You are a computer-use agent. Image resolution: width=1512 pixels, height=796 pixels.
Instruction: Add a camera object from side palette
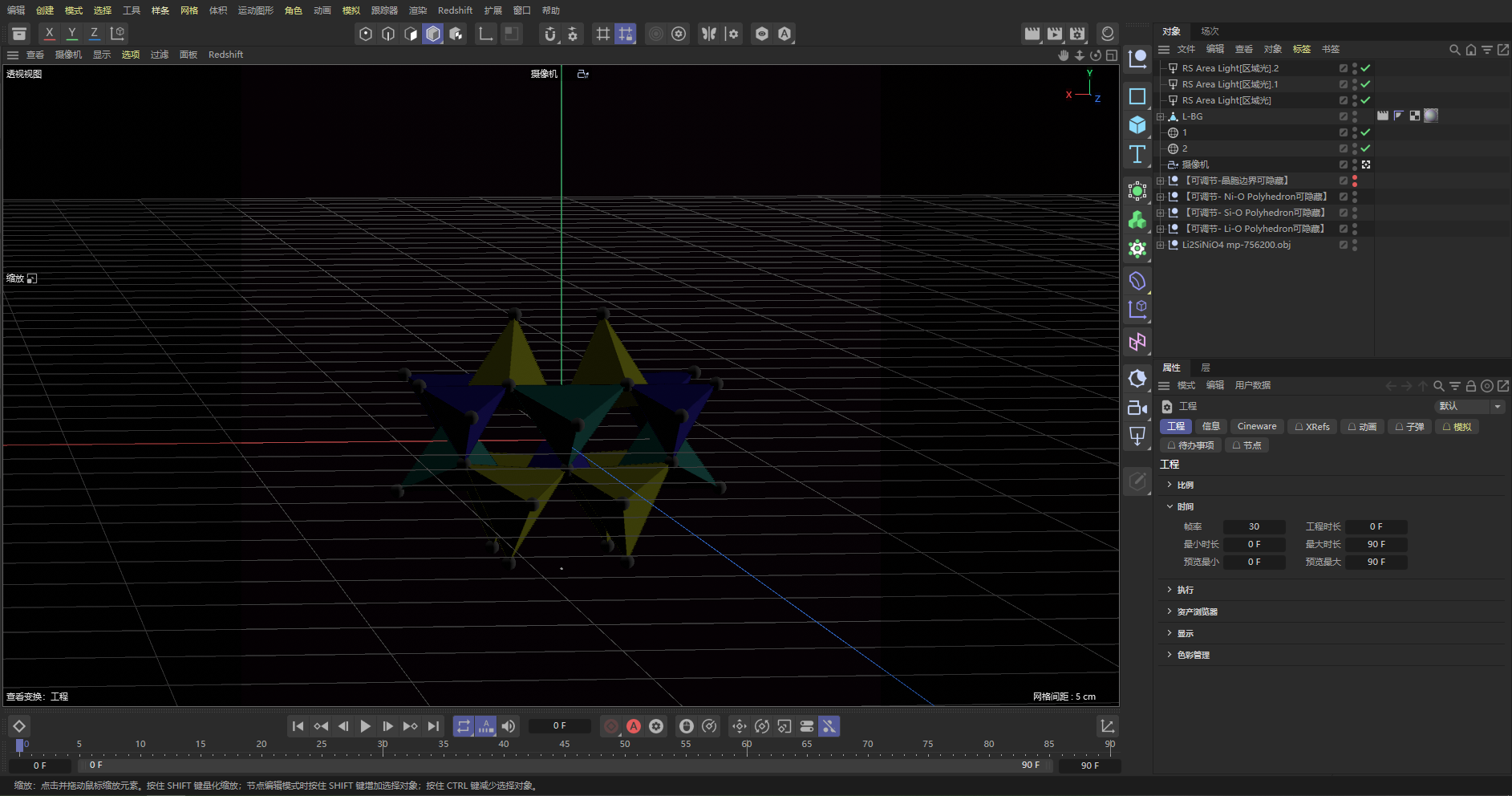[1137, 408]
